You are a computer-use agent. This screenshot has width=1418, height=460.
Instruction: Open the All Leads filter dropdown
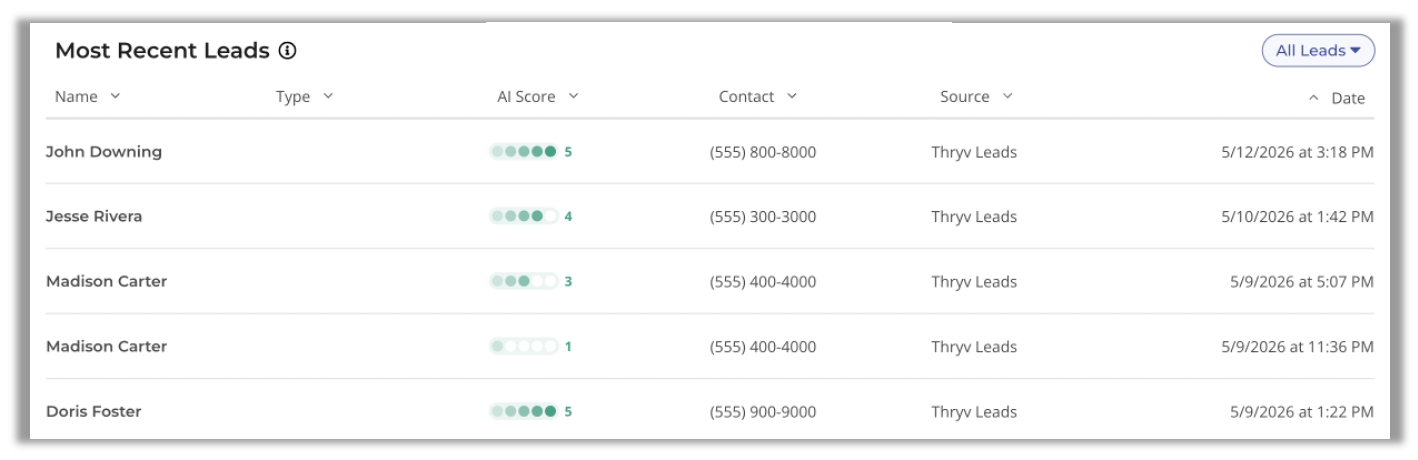click(1318, 51)
